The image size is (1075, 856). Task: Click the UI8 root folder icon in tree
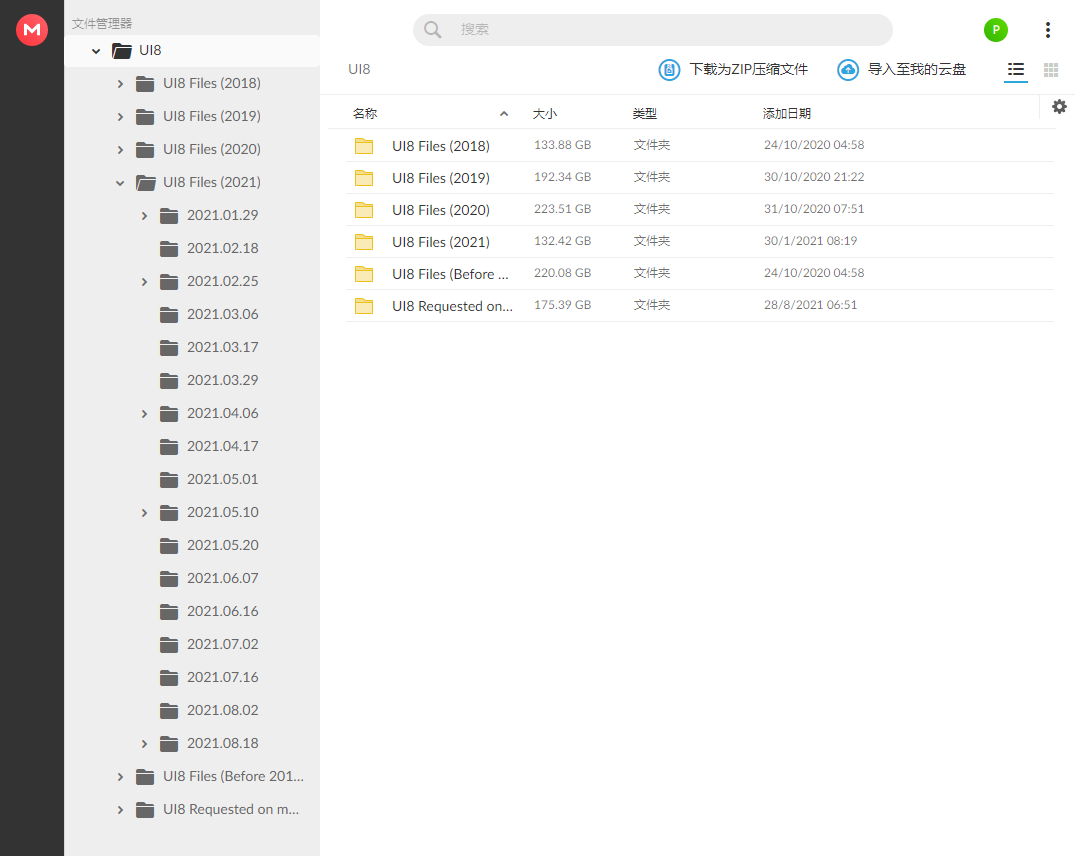click(x=121, y=51)
